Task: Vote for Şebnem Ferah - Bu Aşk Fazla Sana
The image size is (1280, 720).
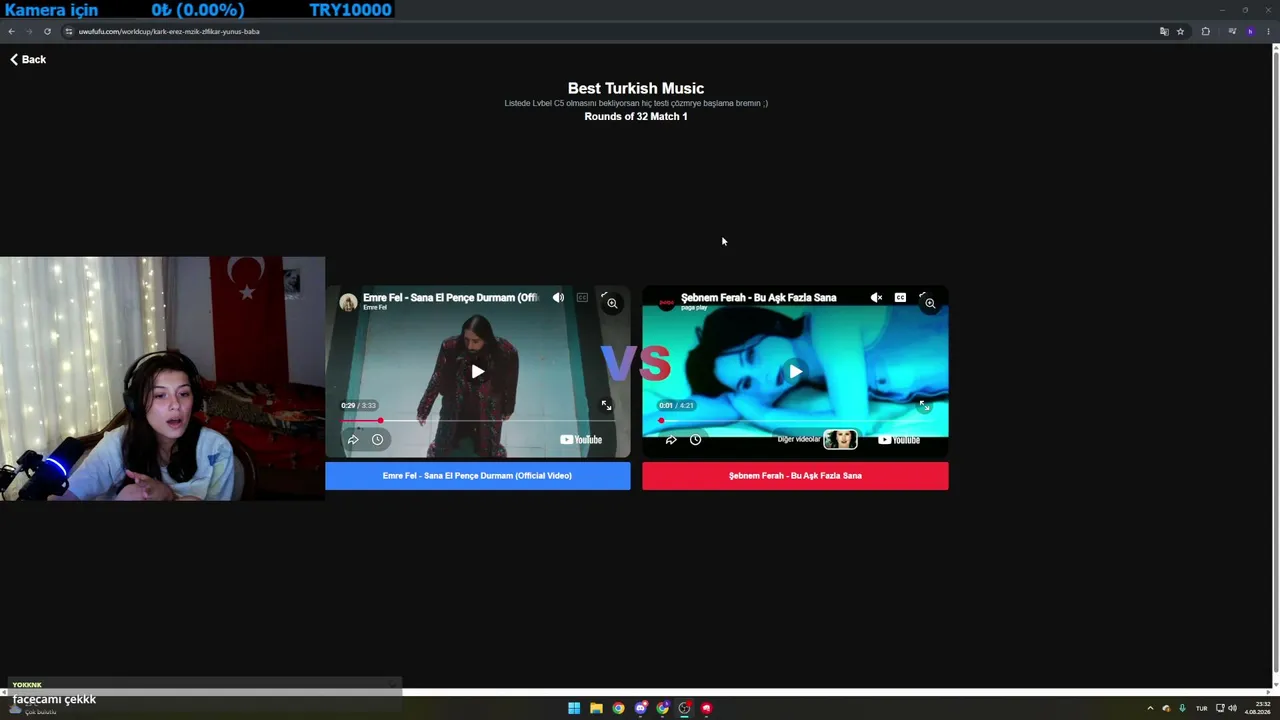Action: (x=795, y=476)
